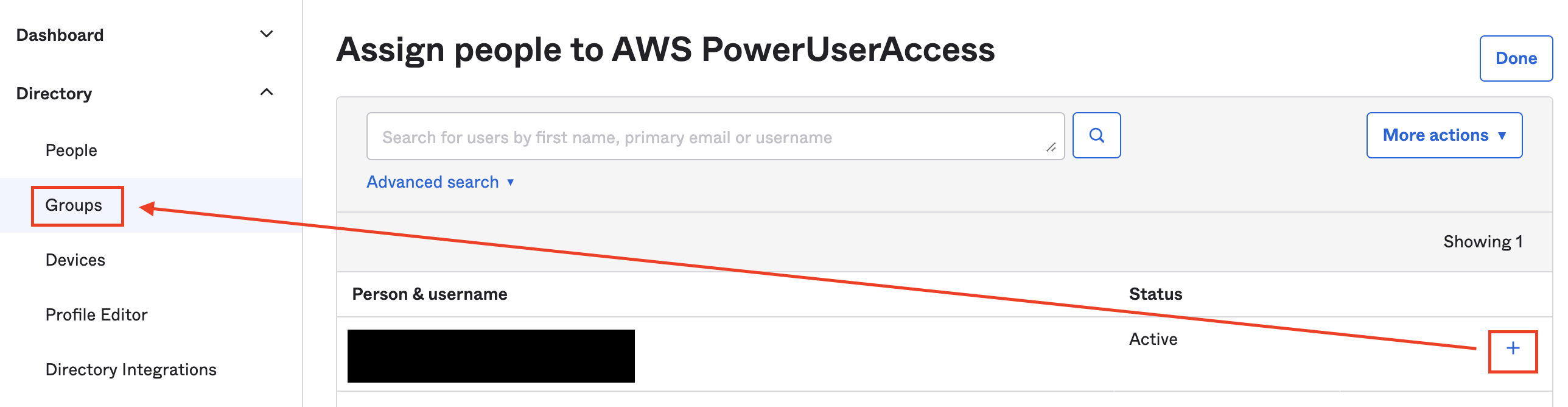Focus the user search text field
Image resolution: width=1568 pixels, height=407 pixels.
point(715,136)
